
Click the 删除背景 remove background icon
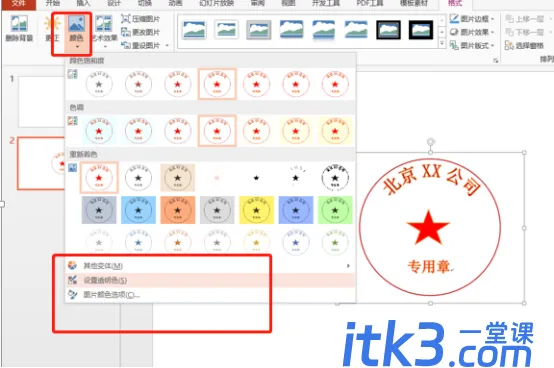tap(19, 23)
